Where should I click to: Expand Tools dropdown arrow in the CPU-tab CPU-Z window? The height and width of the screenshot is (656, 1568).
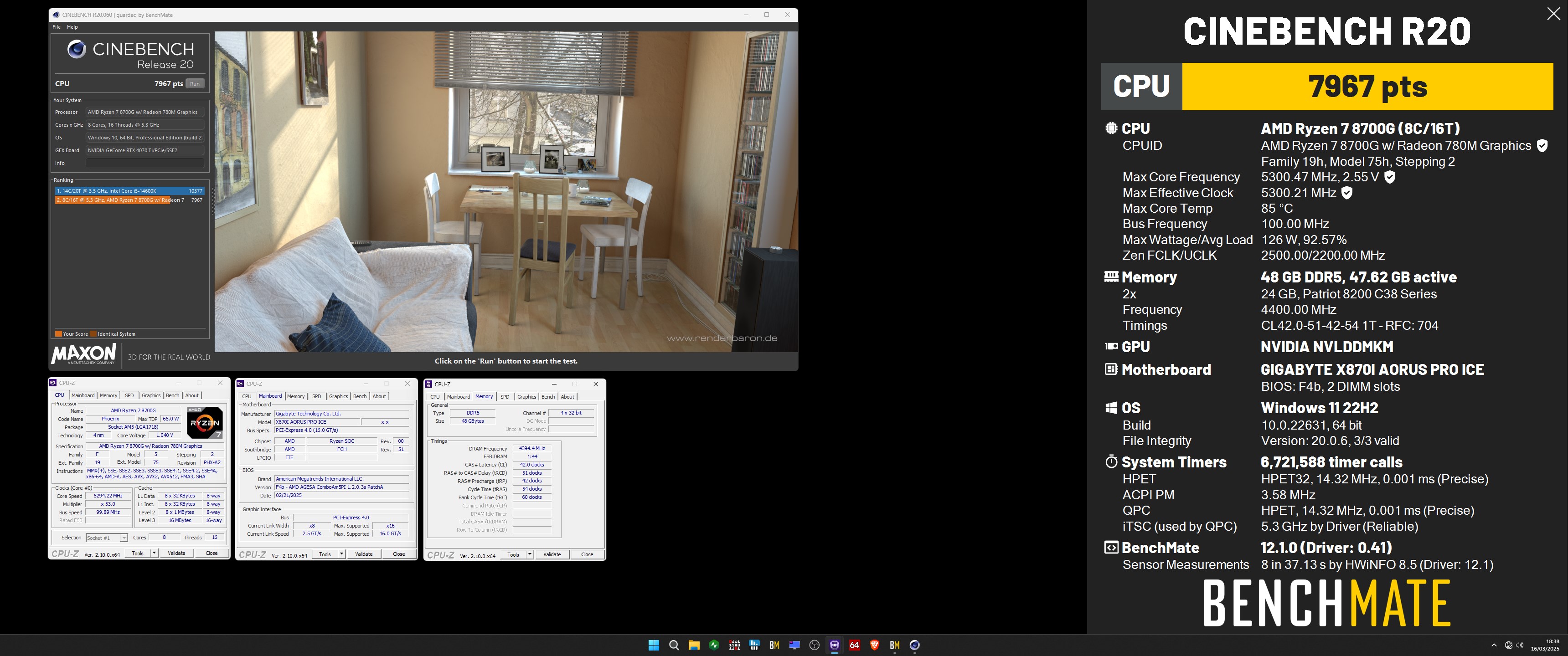(154, 553)
